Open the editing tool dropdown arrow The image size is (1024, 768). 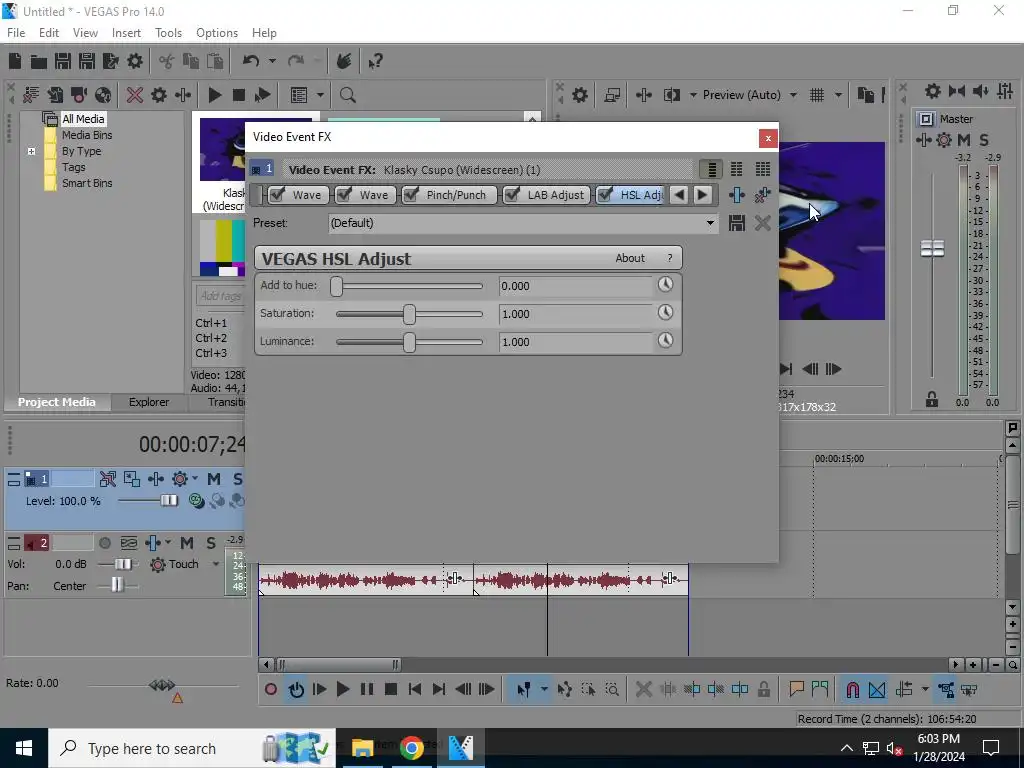[x=543, y=690]
